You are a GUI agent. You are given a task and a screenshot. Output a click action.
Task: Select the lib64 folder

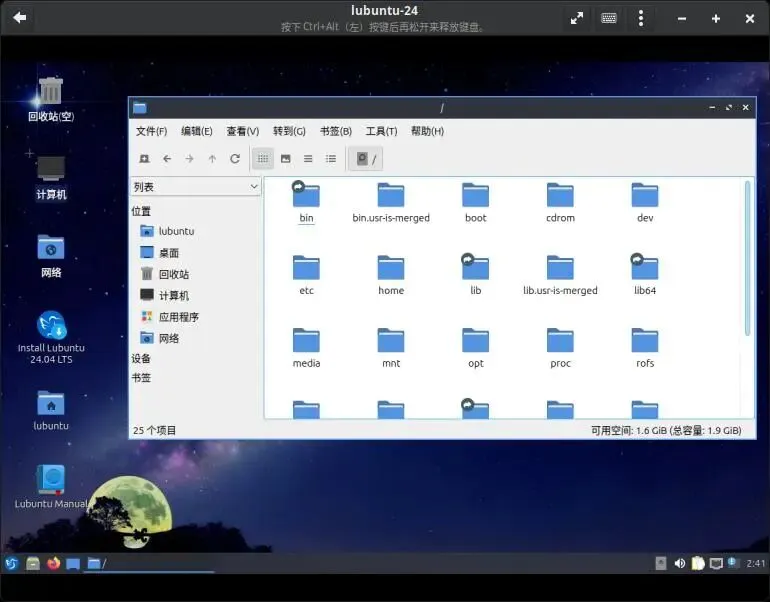click(645, 275)
